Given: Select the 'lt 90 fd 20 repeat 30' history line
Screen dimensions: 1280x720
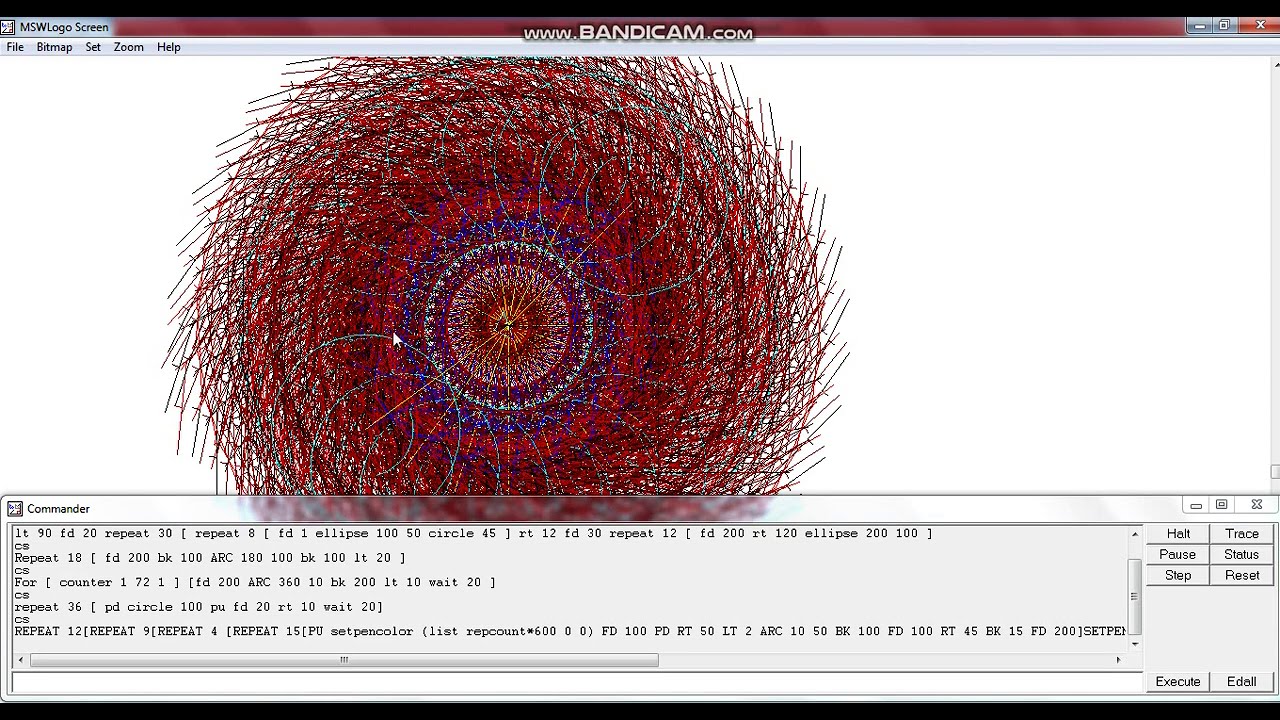Looking at the screenshot, I should (473, 534).
